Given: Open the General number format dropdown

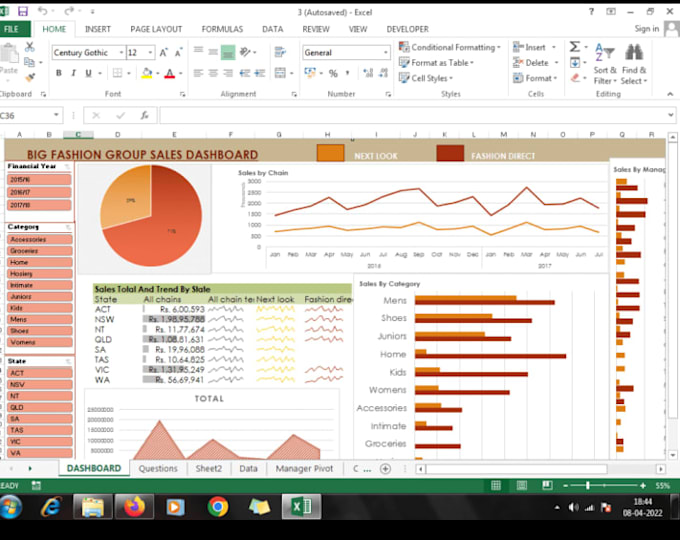Looking at the screenshot, I should click(x=386, y=52).
